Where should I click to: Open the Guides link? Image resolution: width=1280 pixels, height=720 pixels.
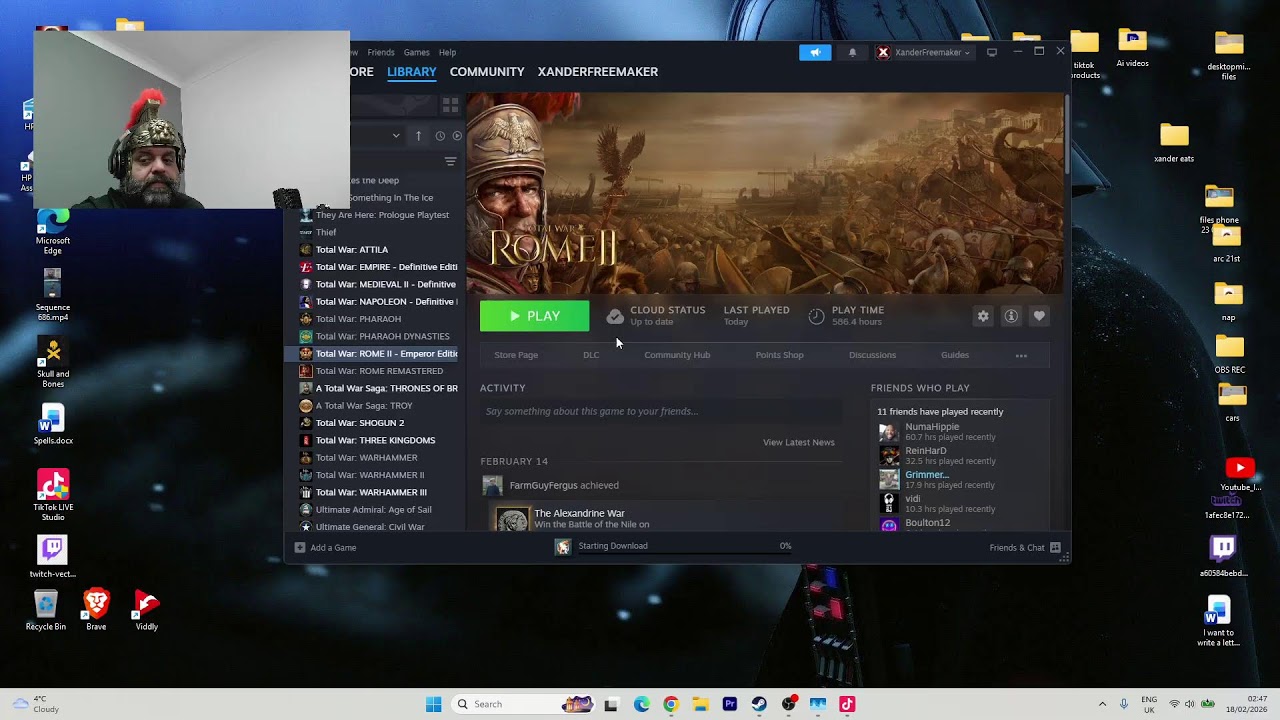955,355
